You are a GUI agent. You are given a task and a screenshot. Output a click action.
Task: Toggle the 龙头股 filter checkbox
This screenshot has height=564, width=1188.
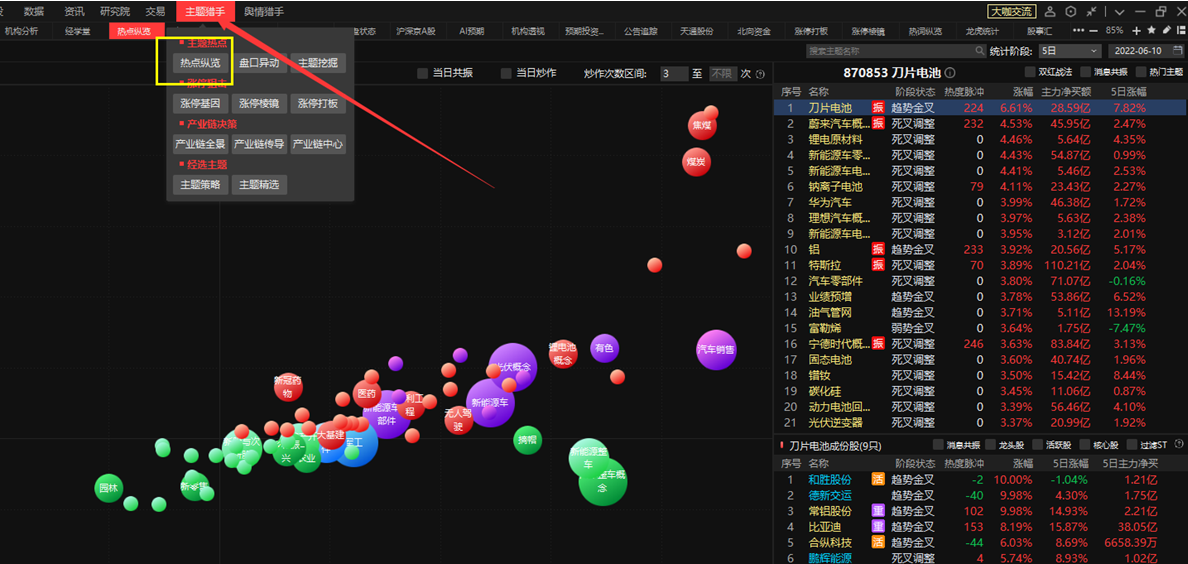tap(991, 445)
